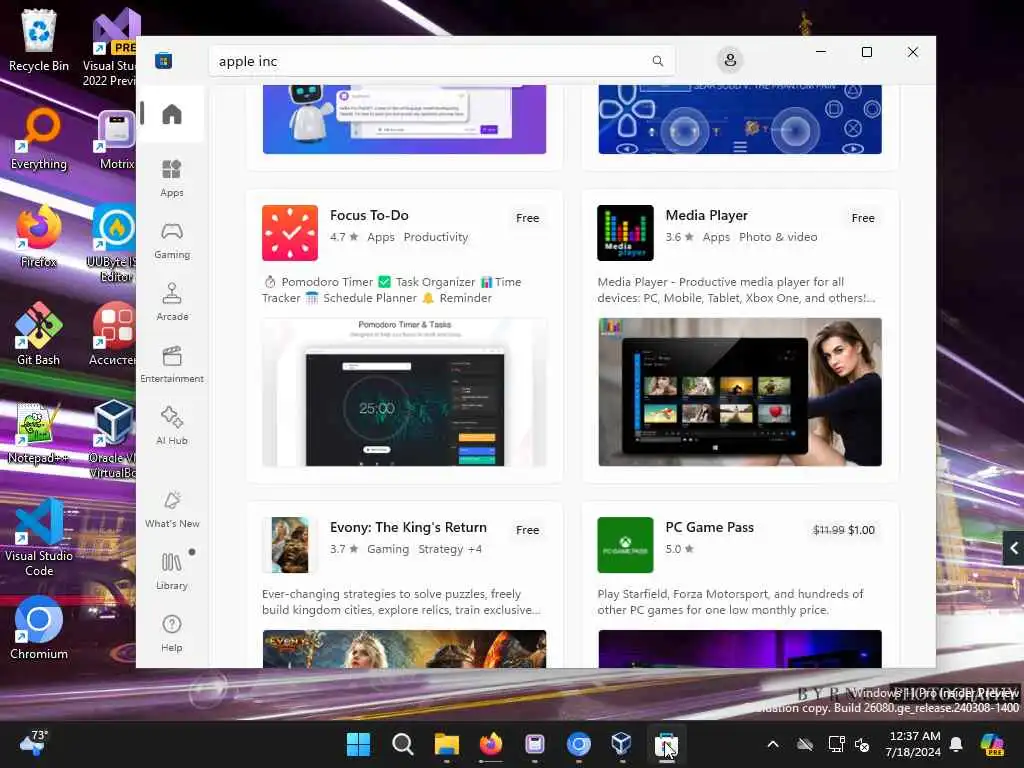Click 'Productivity' category text under Focus To-Do
The height and width of the screenshot is (768, 1024).
point(436,237)
